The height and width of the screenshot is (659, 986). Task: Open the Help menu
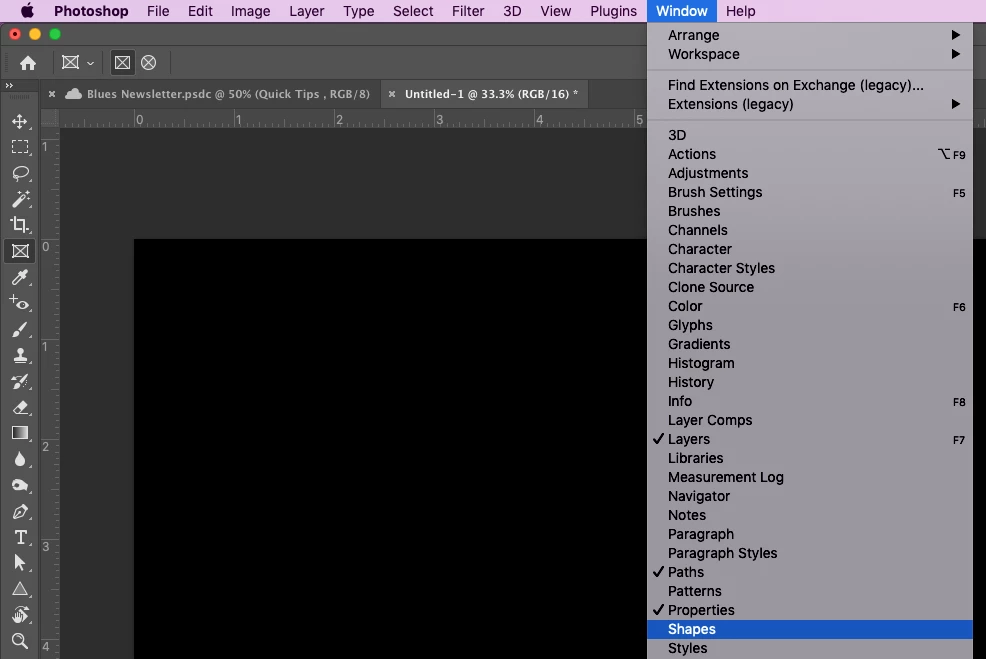click(x=740, y=11)
